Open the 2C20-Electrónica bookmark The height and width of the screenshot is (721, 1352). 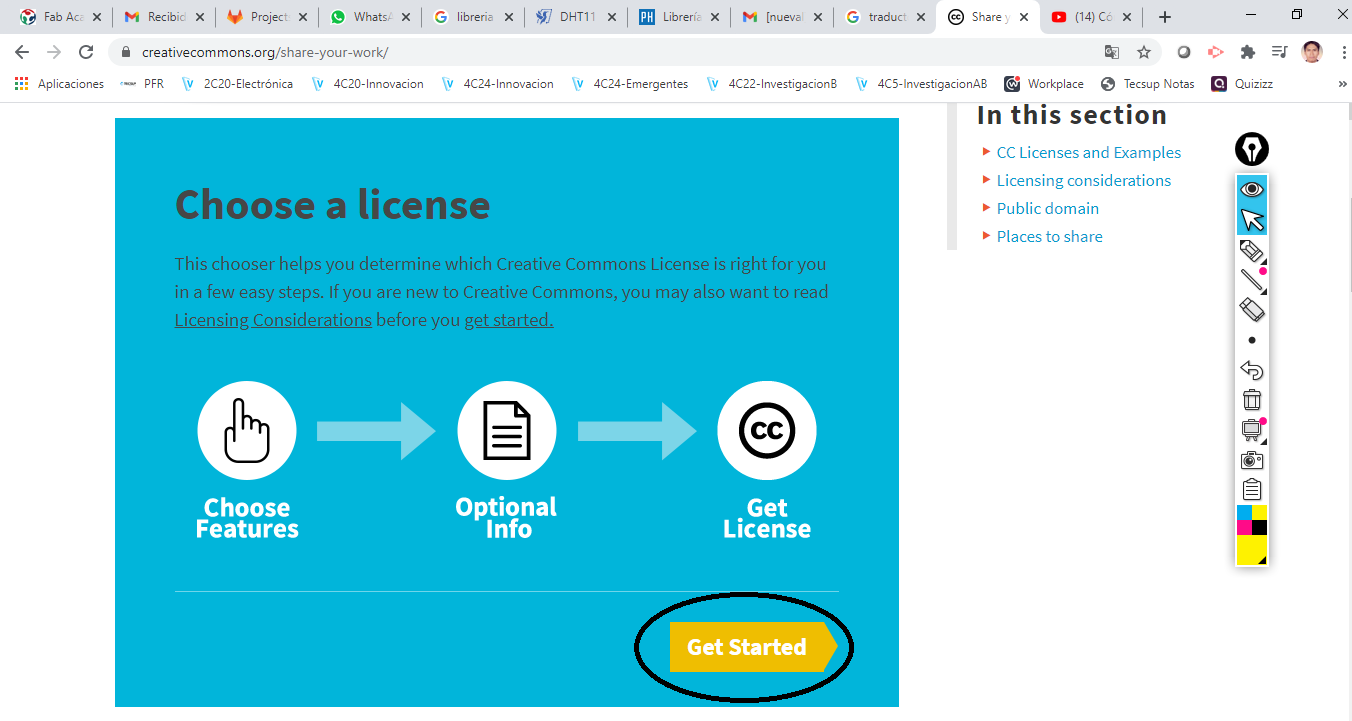tap(237, 84)
